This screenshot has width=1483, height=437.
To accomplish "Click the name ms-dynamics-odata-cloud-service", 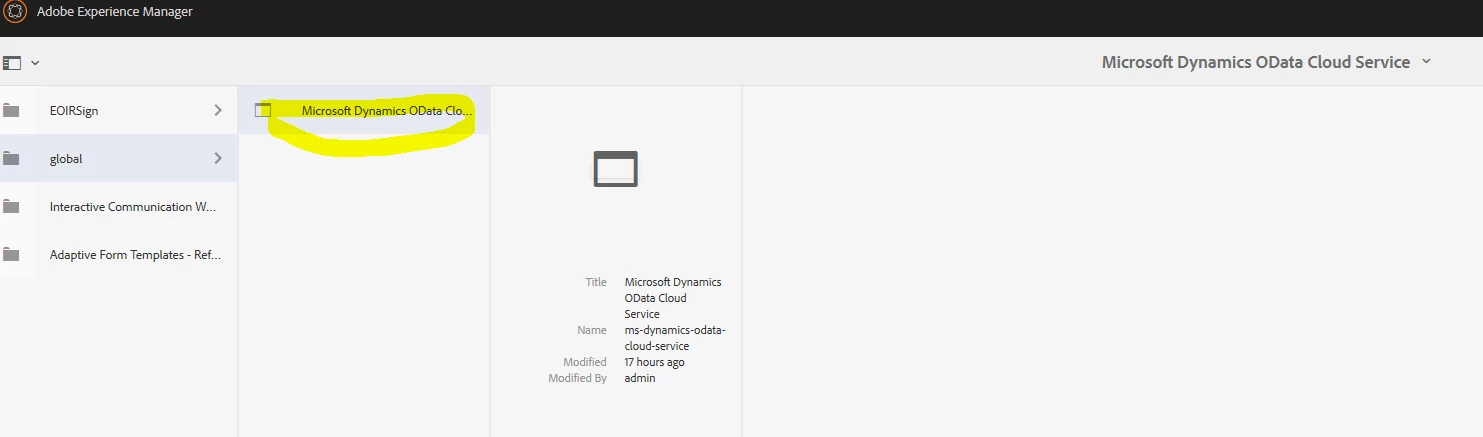I will [675, 338].
